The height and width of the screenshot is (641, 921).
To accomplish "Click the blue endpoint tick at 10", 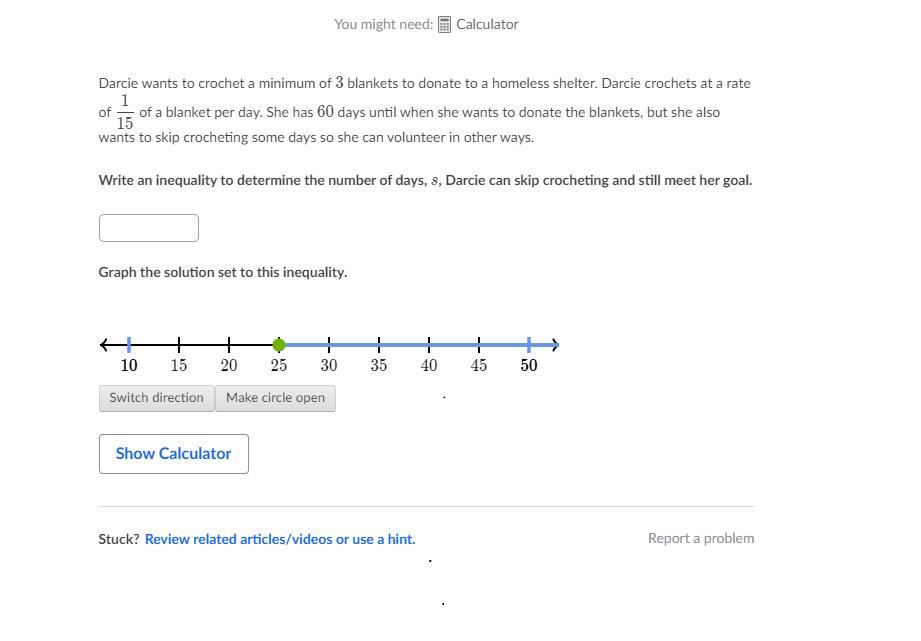I will click(129, 345).
